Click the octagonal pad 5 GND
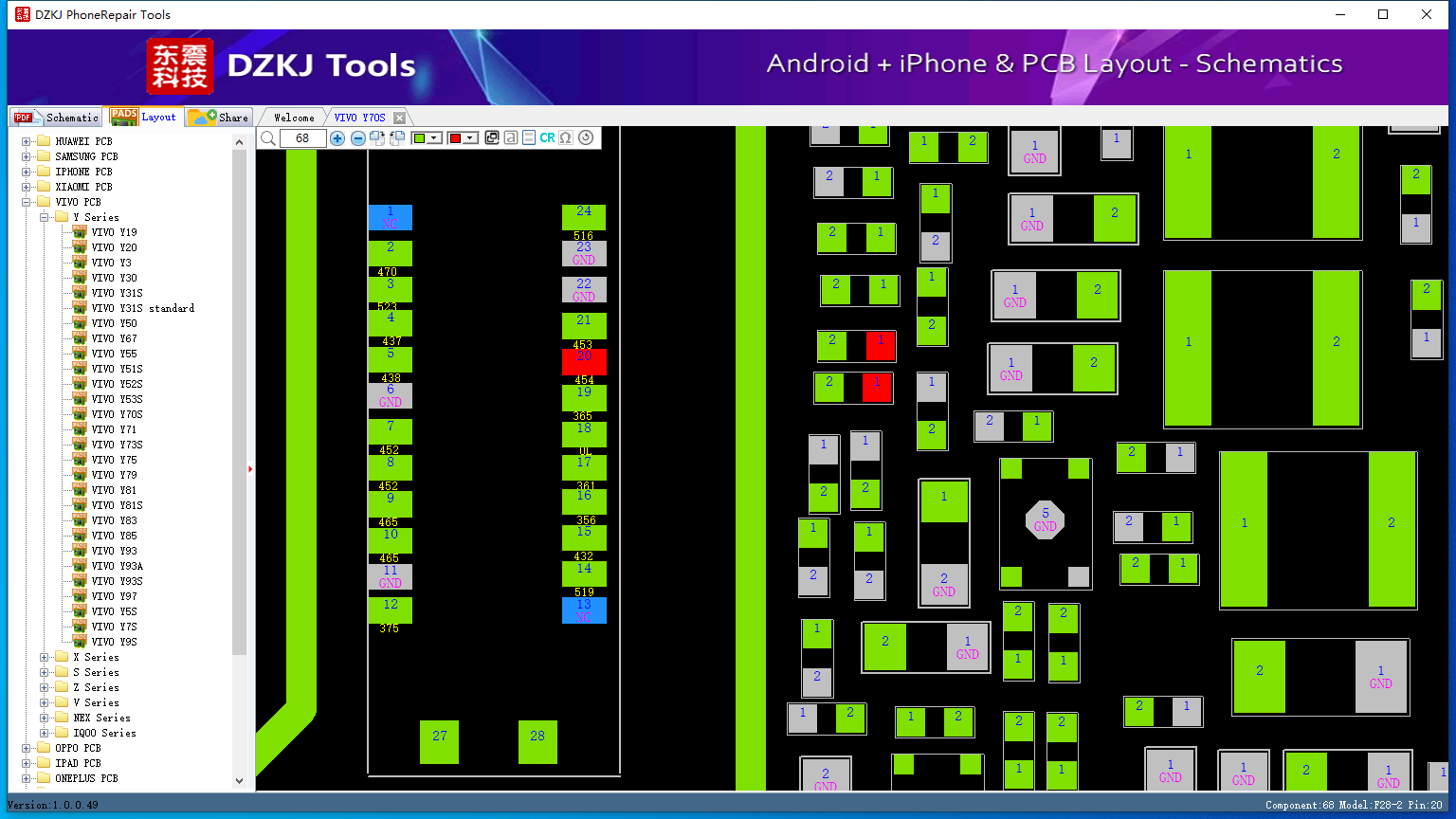The image size is (1456, 819). (1046, 519)
